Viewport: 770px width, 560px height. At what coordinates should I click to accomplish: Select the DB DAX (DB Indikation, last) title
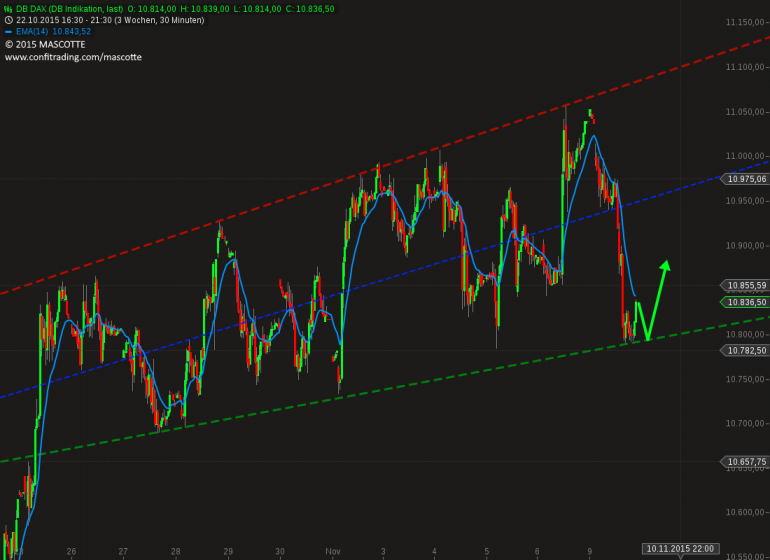[x=69, y=9]
